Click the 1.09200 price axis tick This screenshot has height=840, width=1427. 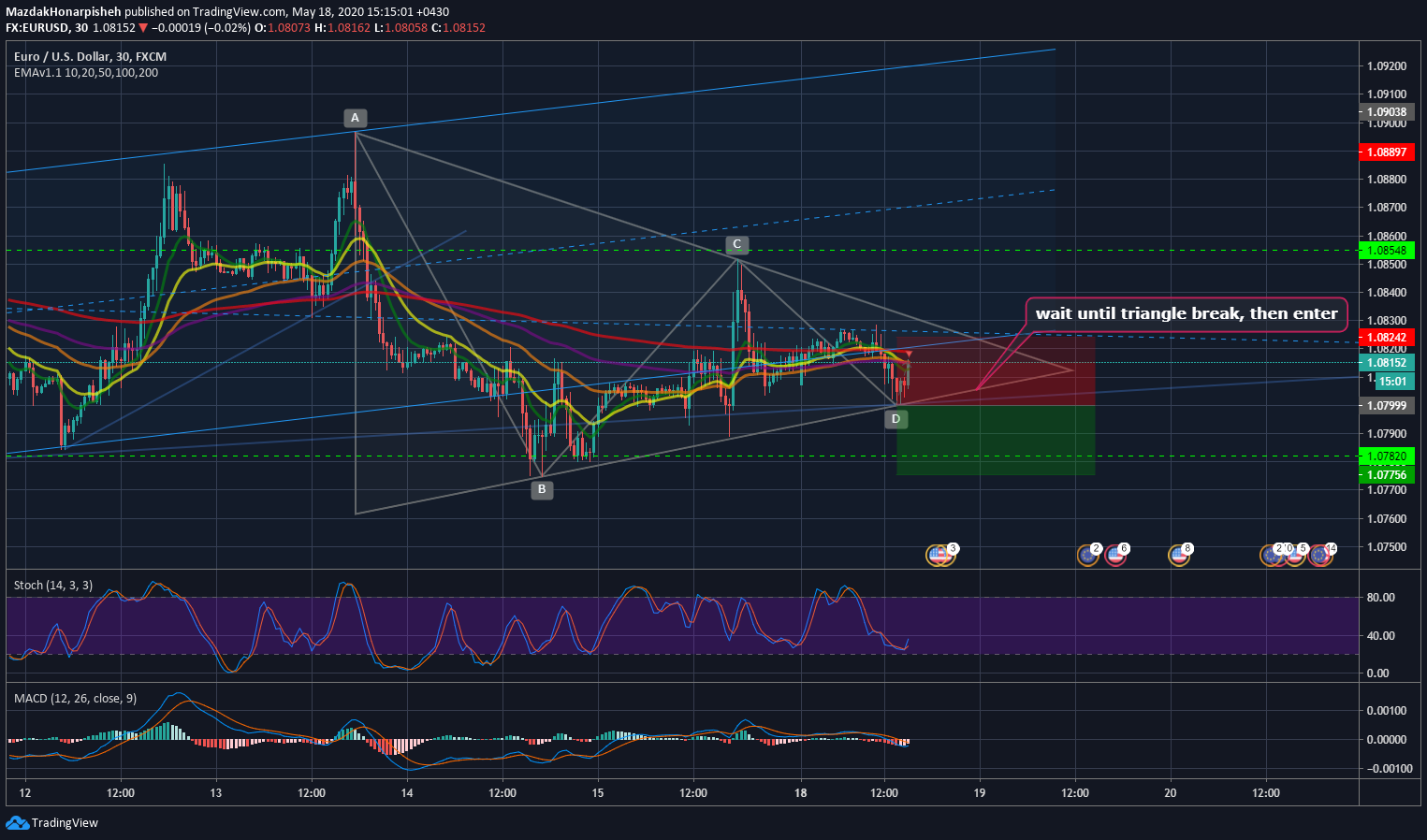pos(1387,66)
